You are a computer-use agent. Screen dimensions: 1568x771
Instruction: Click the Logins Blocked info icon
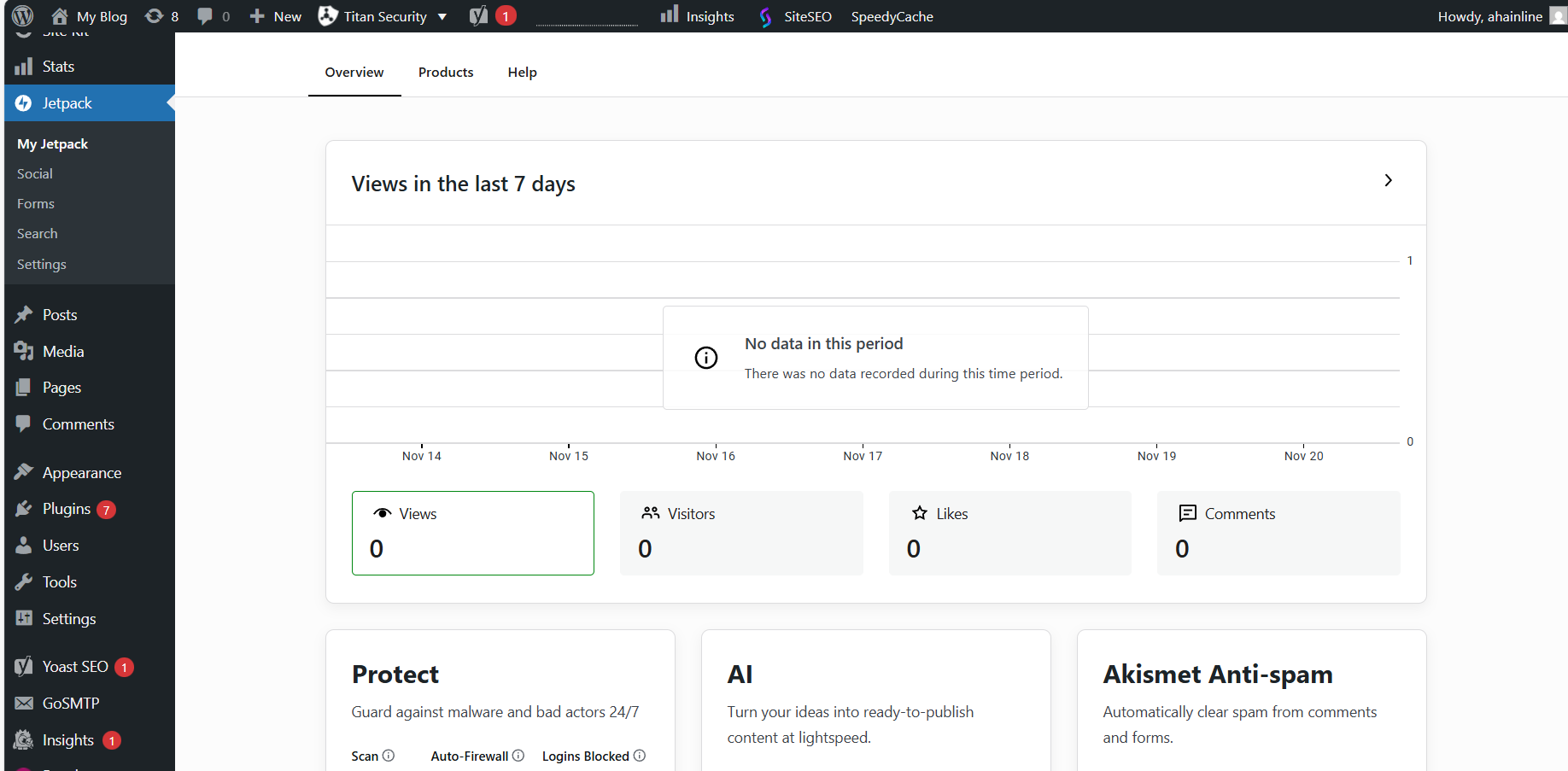640,756
